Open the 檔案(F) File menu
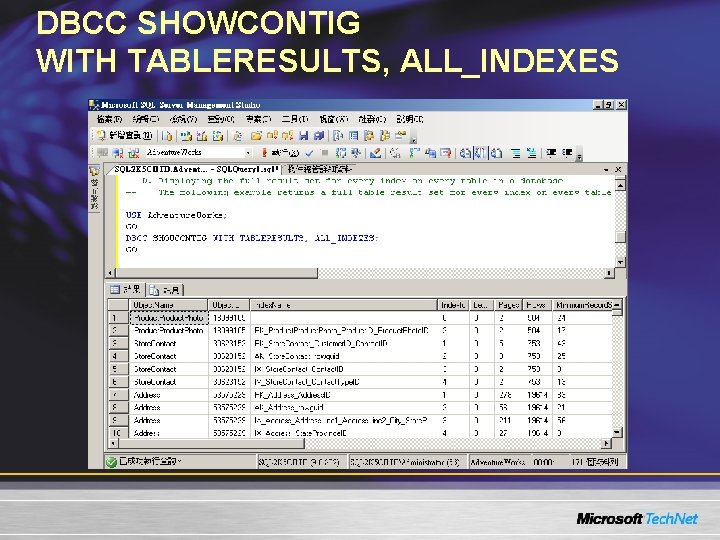The height and width of the screenshot is (540, 720). pyautogui.click(x=109, y=119)
